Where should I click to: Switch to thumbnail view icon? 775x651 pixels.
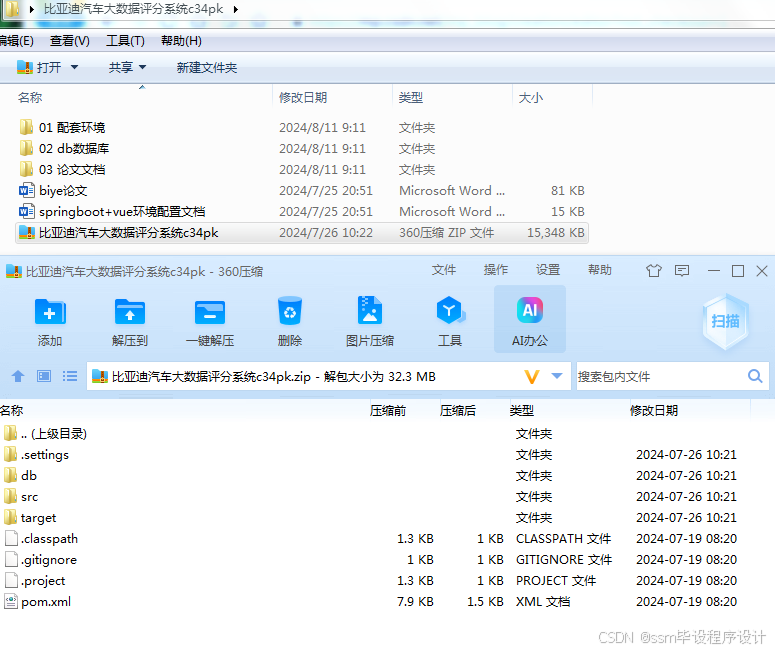(x=44, y=377)
